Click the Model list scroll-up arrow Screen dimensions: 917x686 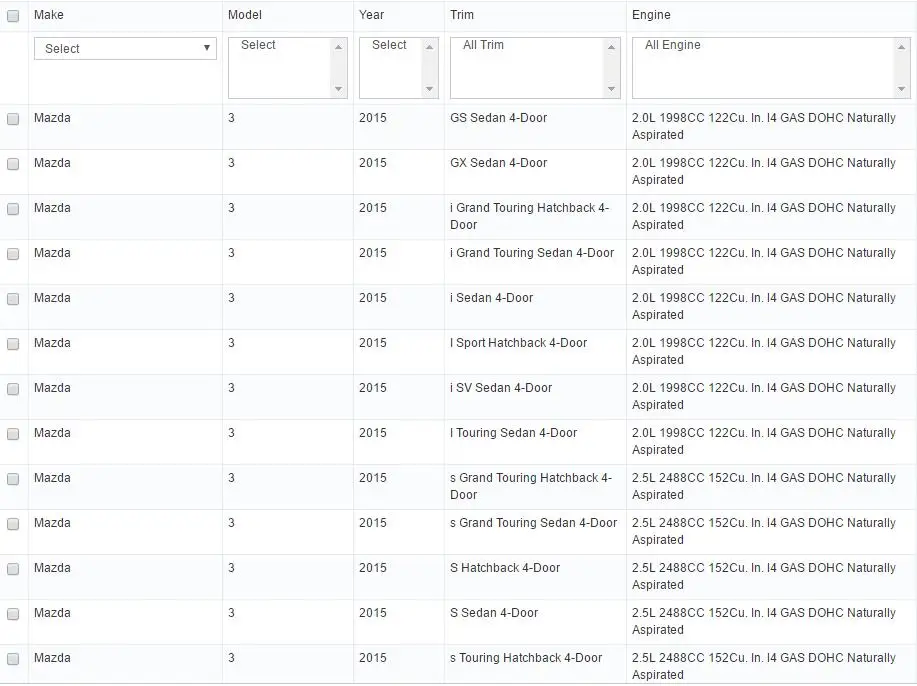click(339, 47)
